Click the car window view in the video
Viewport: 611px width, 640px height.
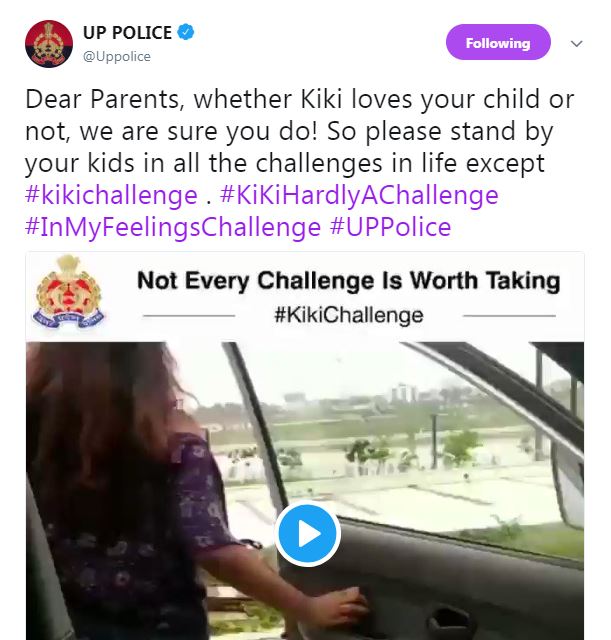point(400,440)
